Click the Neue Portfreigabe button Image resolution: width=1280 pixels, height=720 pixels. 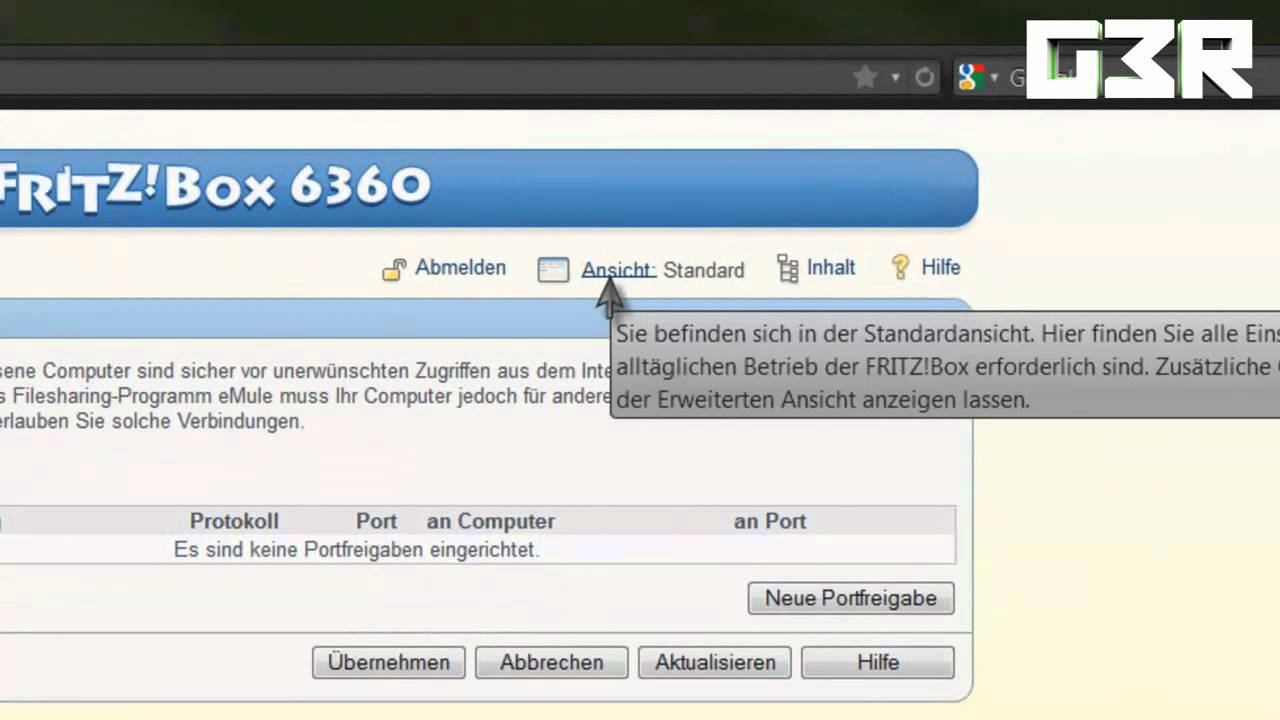tap(851, 598)
